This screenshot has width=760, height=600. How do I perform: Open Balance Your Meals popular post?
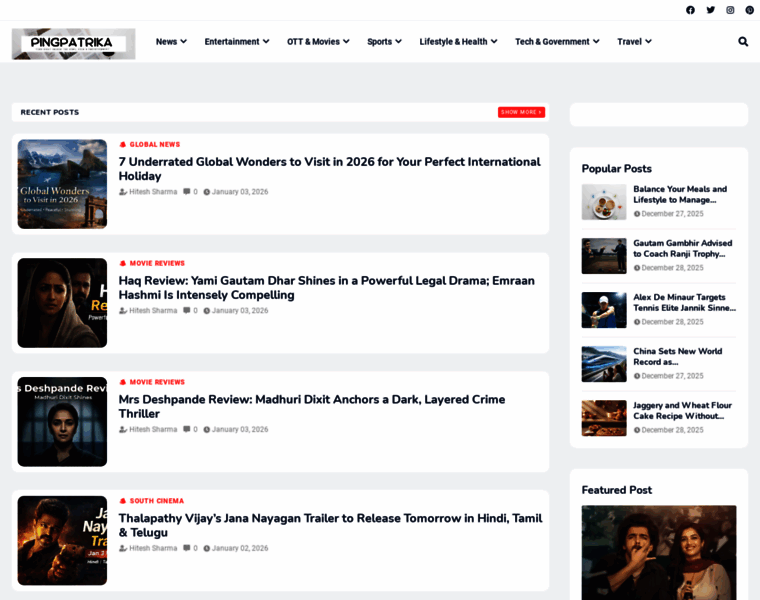[x=680, y=194]
